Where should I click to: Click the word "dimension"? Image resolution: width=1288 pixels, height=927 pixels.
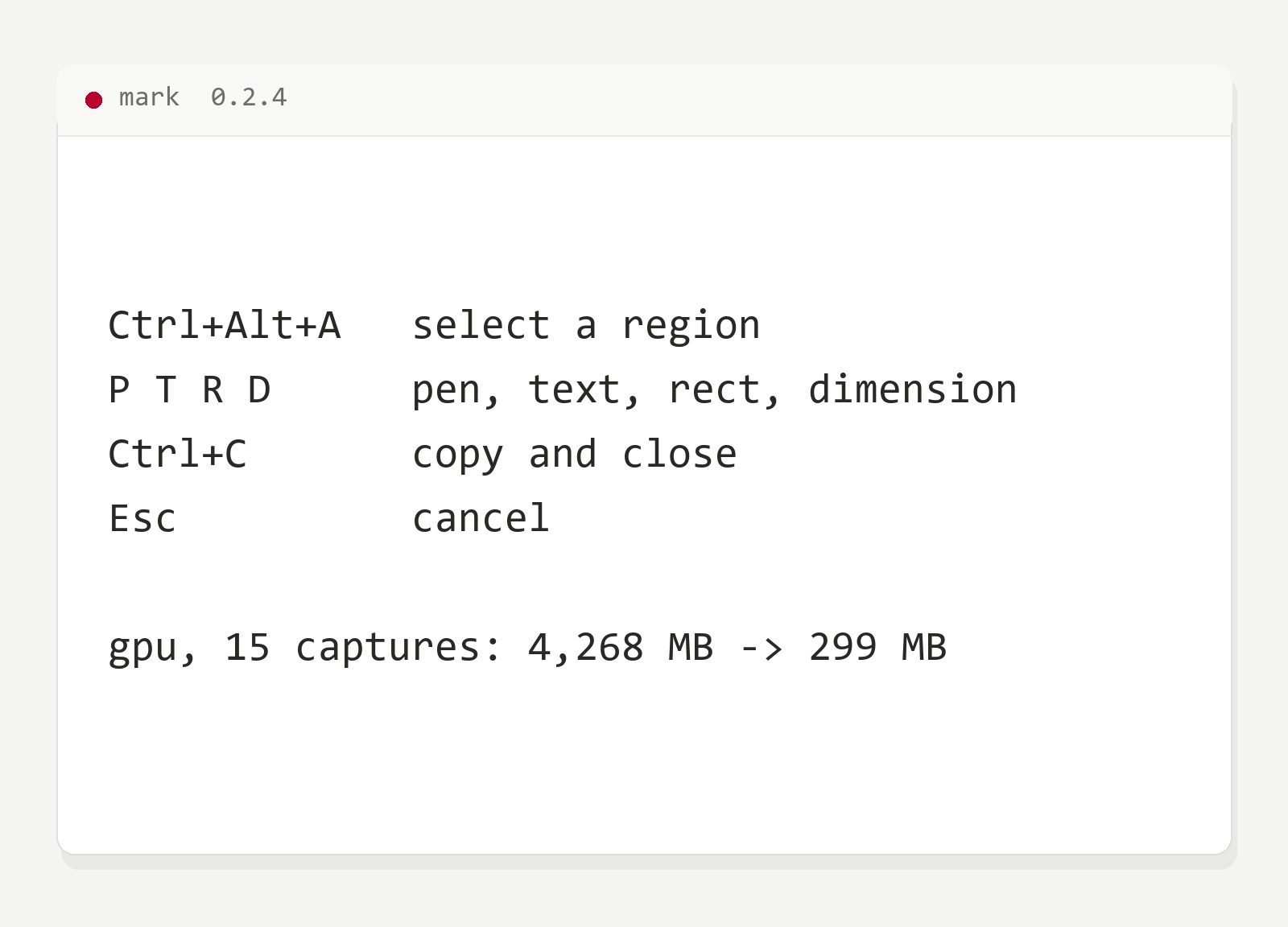[913, 389]
